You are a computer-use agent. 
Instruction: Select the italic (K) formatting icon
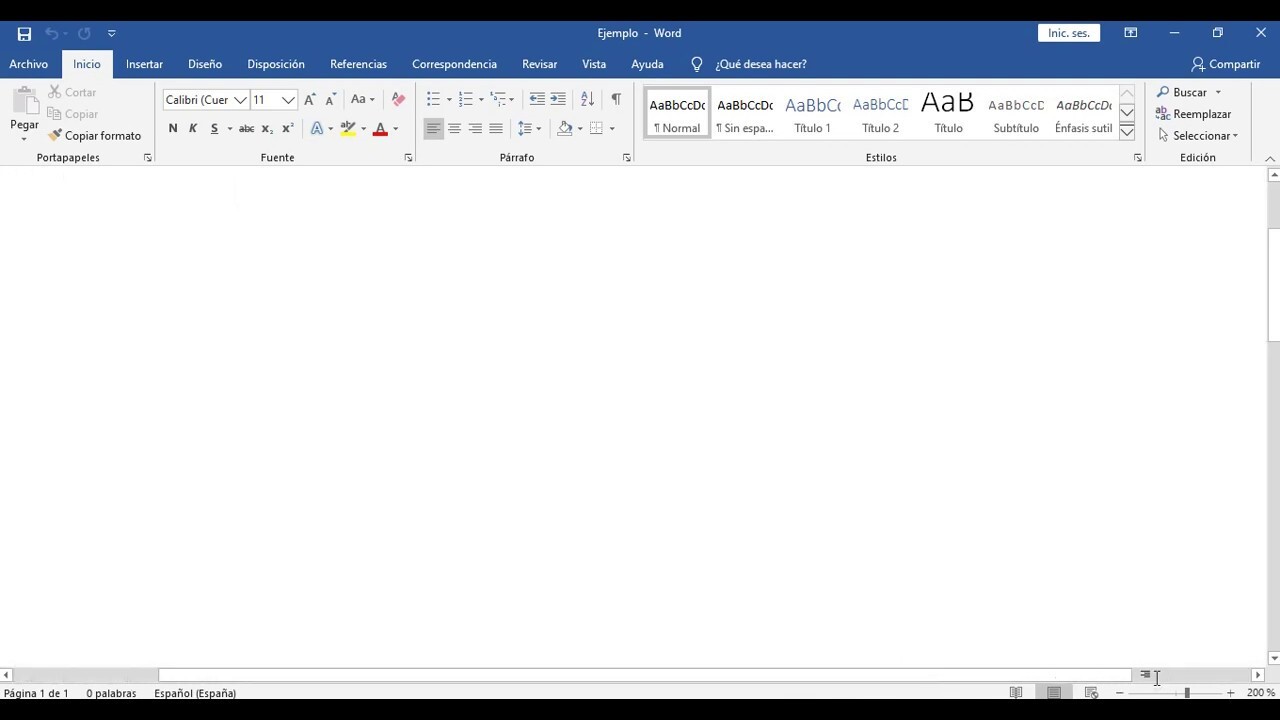pyautogui.click(x=193, y=128)
